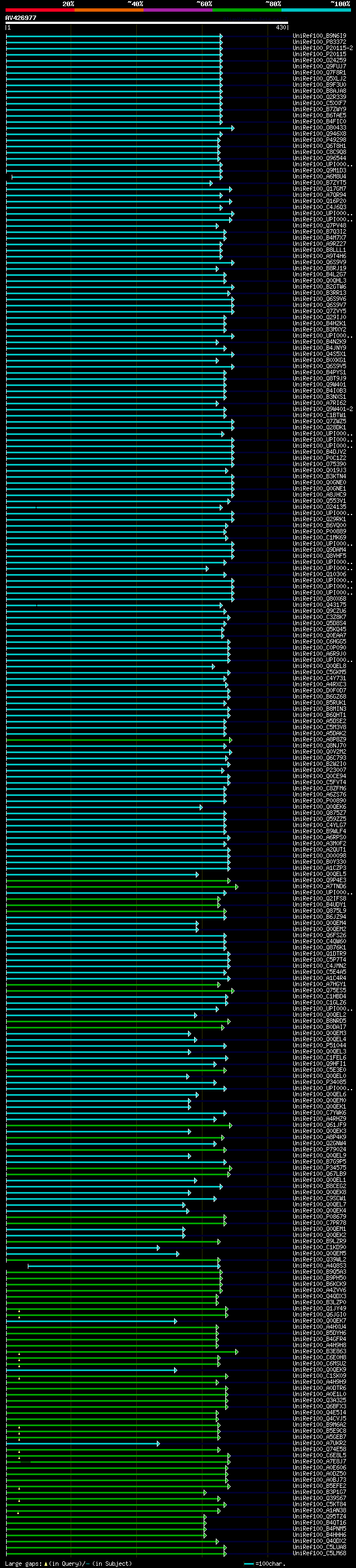Open hit UniRef100_B9N6I9
Viewport: 356px width, 1568px height.
(319, 36)
